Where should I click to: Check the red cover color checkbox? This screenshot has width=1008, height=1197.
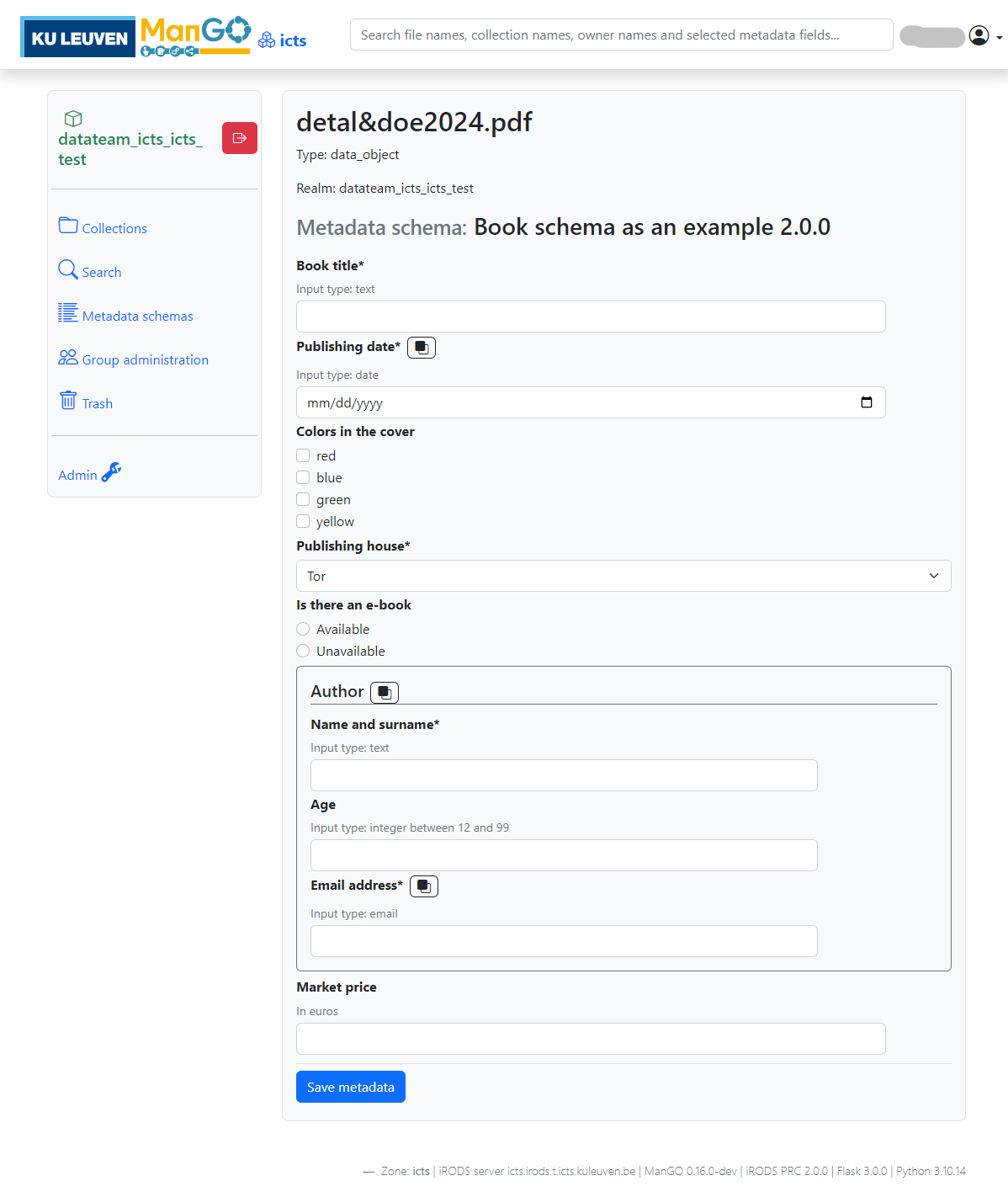coord(303,455)
